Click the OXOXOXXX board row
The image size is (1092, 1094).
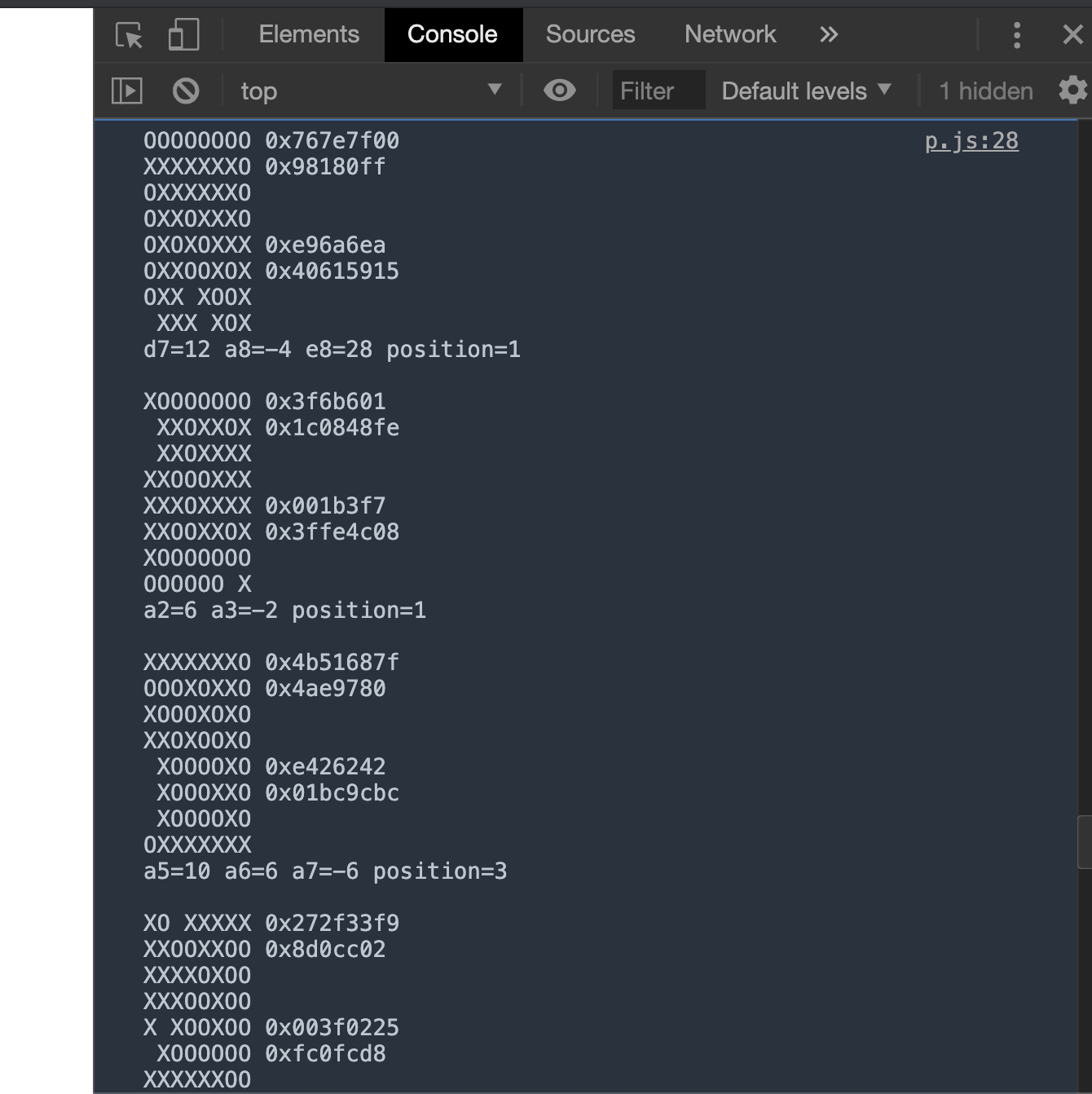pyautogui.click(x=197, y=245)
